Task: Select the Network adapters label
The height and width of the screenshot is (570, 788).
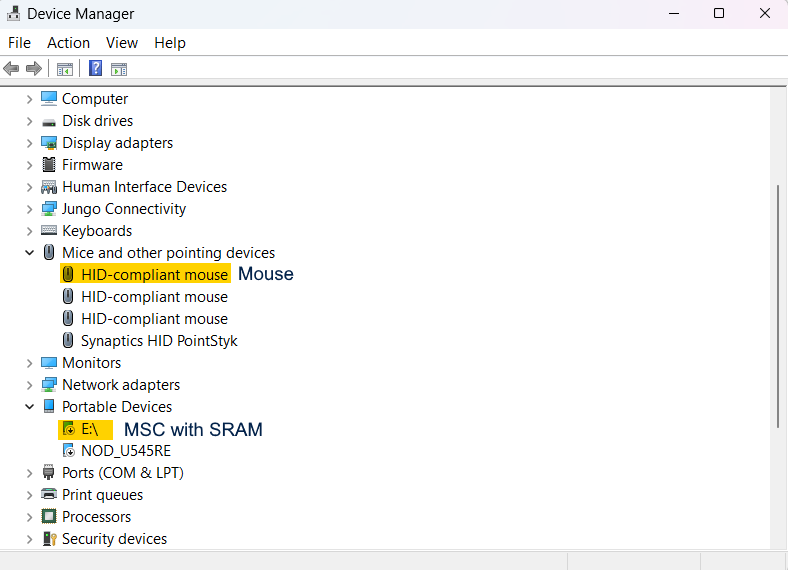Action: (x=121, y=385)
